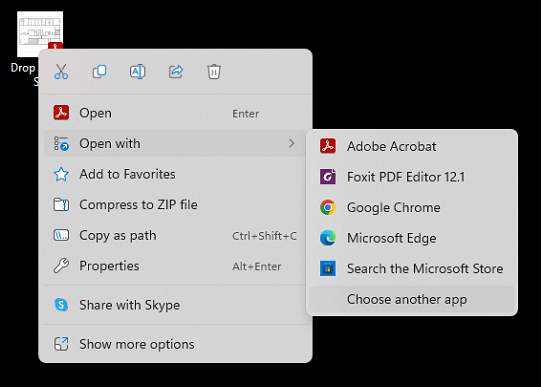Open file Properties
This screenshot has height=387, width=542.
click(175, 266)
